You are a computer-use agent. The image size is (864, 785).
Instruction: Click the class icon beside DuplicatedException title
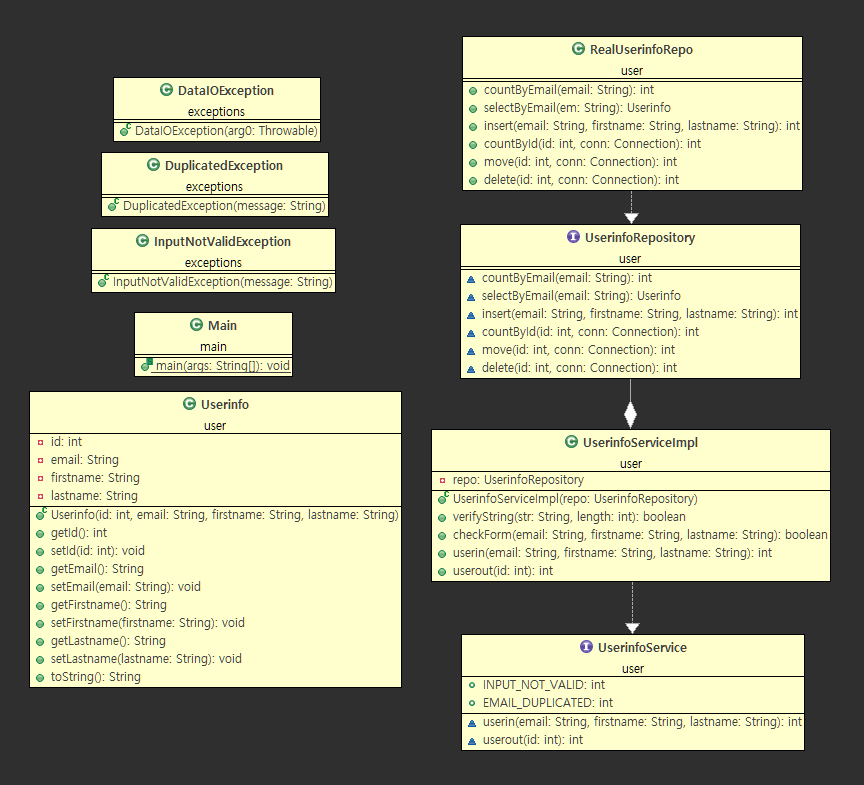(x=154, y=165)
